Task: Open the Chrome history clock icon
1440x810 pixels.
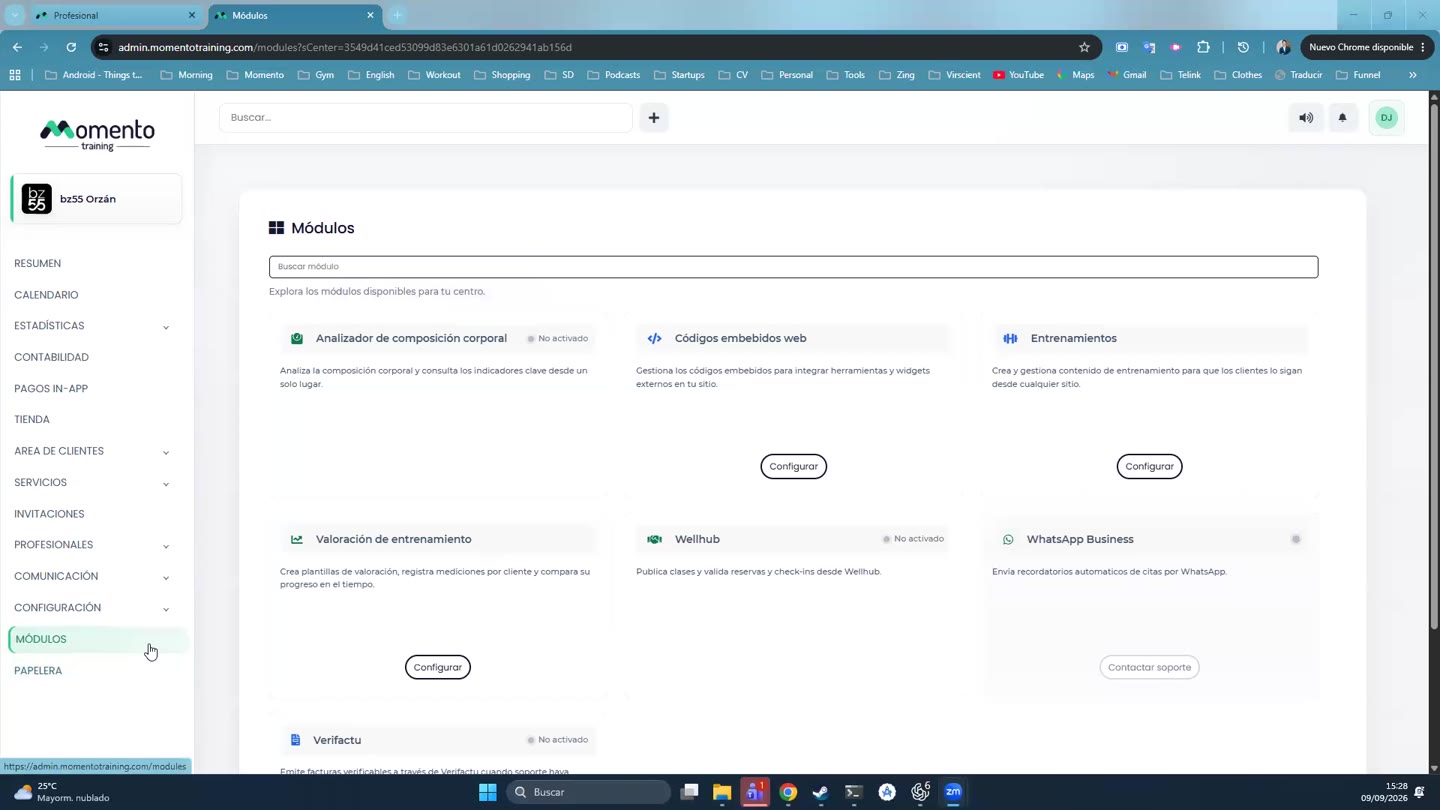Action: click(1243, 47)
